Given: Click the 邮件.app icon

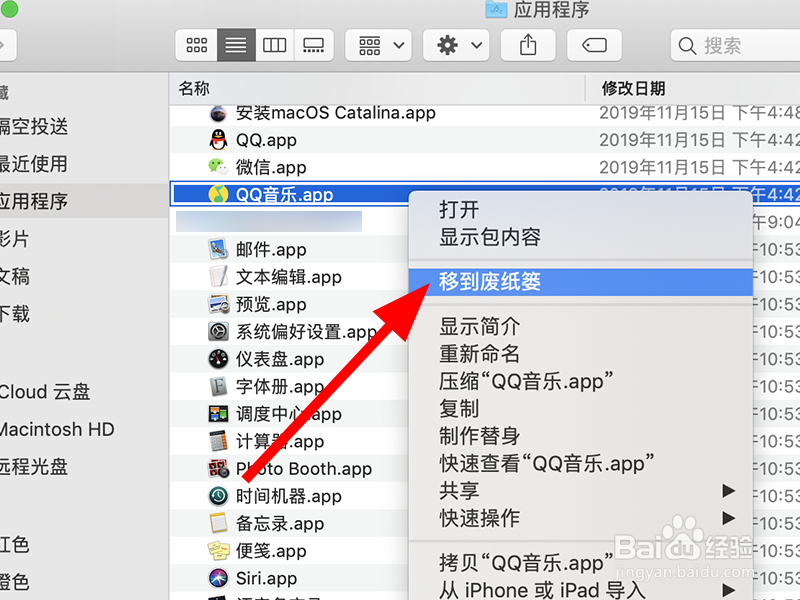Looking at the screenshot, I should [x=218, y=249].
